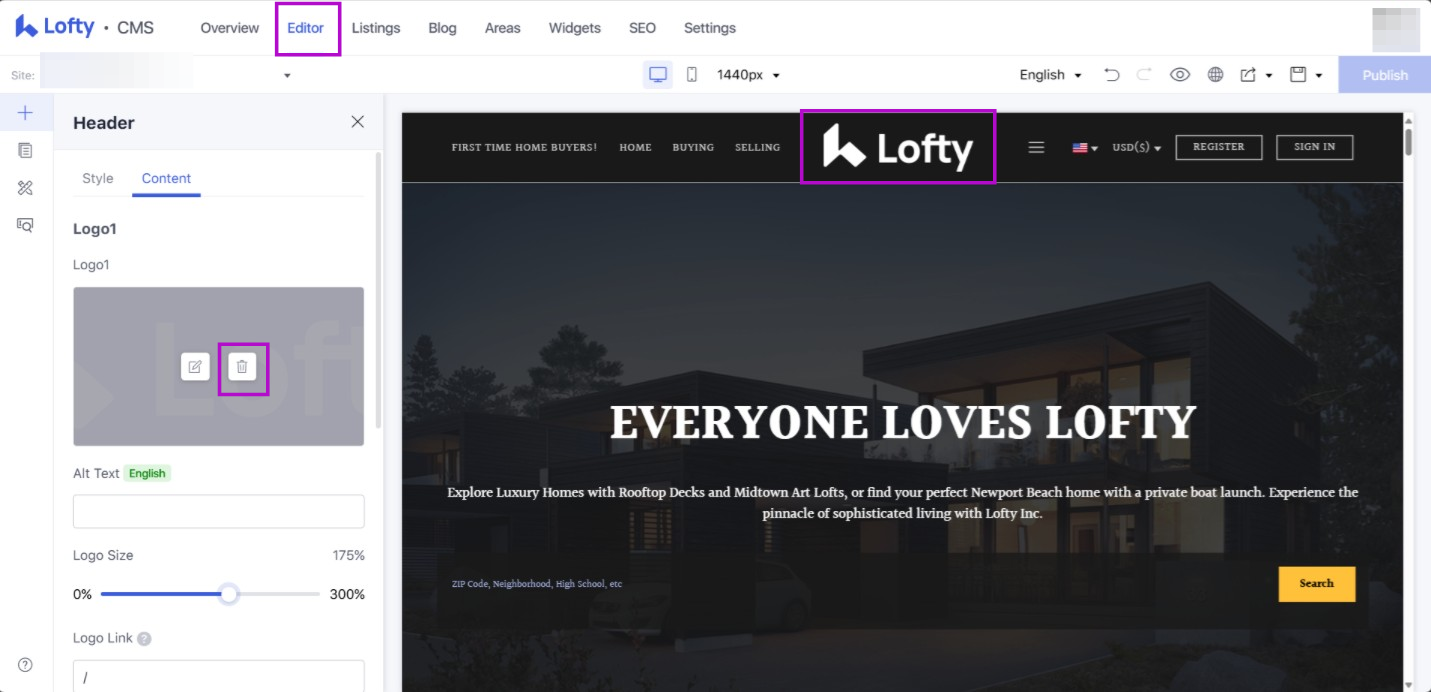This screenshot has width=1431, height=692.
Task: Click the edit icon on Logo1 image
Action: point(195,367)
